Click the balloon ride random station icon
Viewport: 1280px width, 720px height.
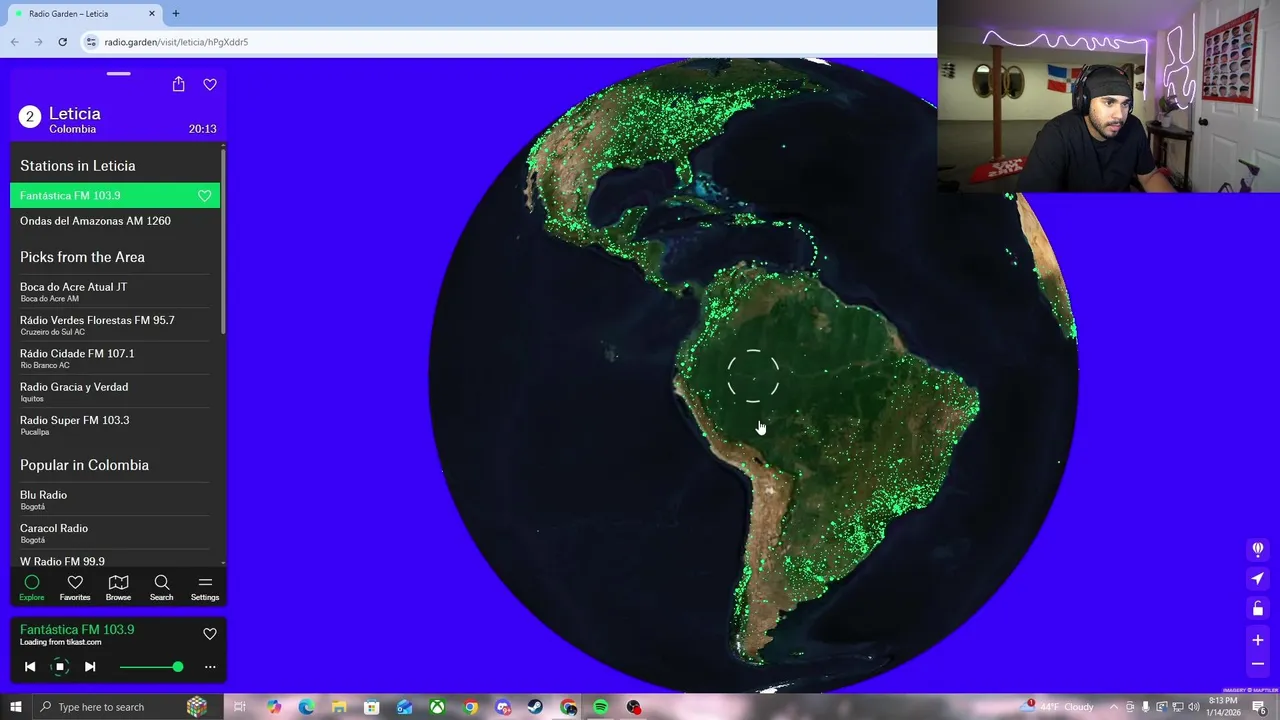[1258, 549]
